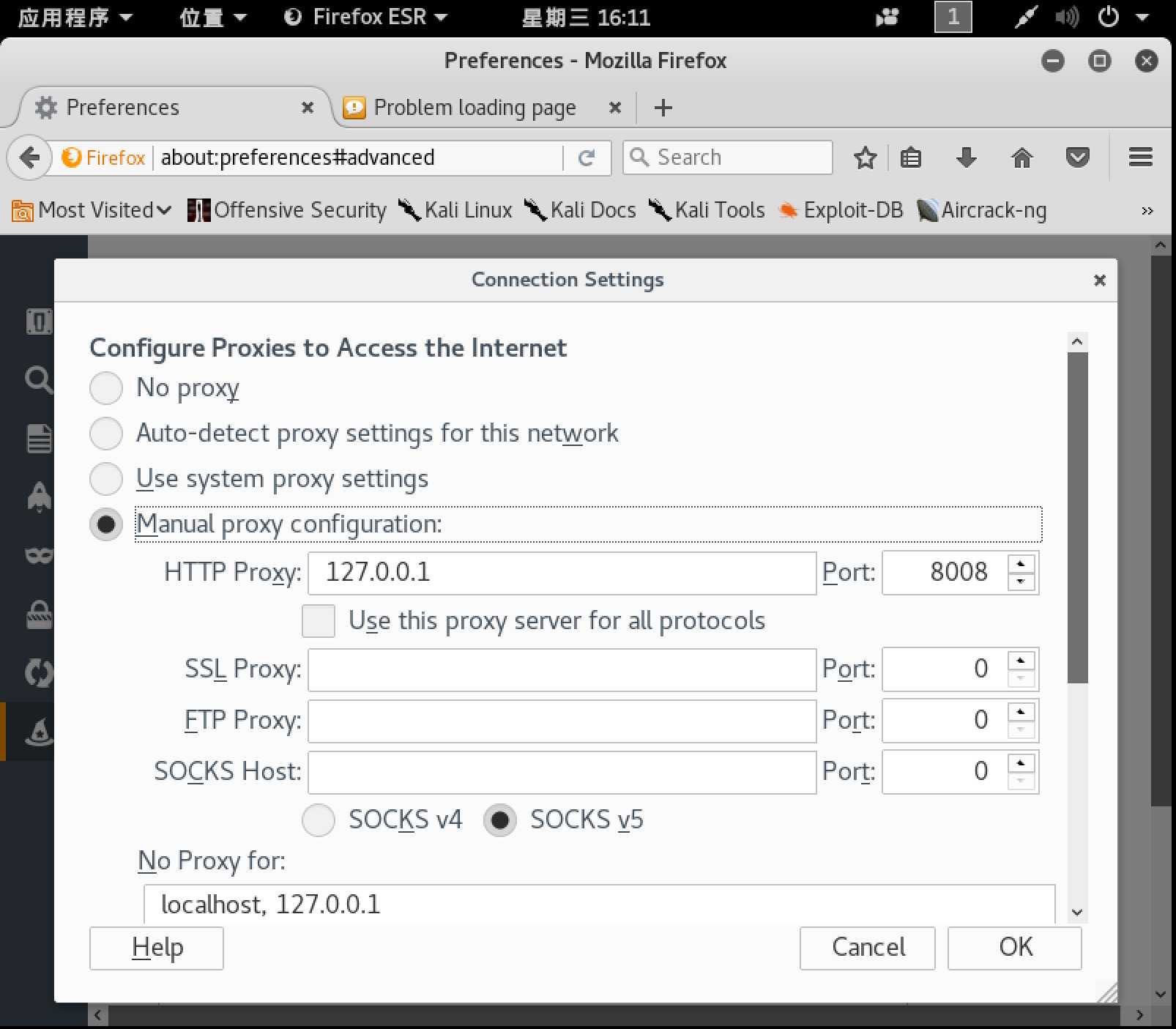Click the Pocket icon in toolbar
The width and height of the screenshot is (1176, 1029).
(1077, 157)
